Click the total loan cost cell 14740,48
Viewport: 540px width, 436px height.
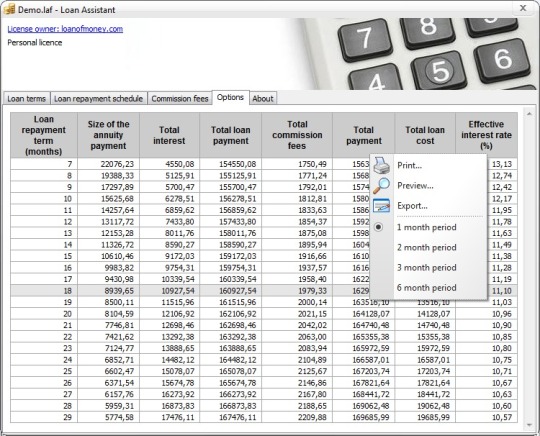(x=425, y=325)
